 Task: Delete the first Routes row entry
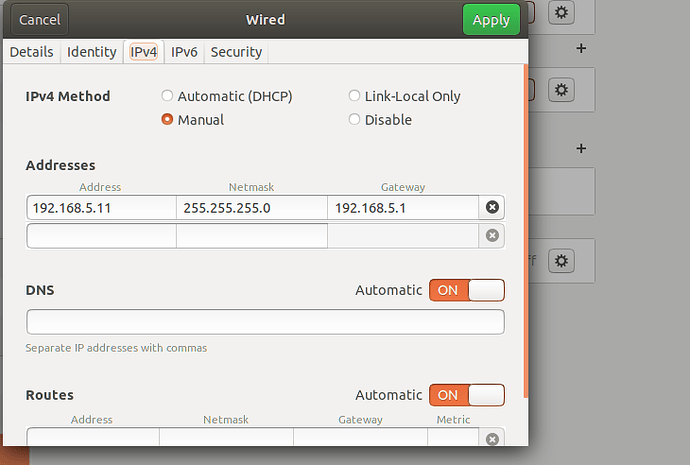(x=492, y=439)
